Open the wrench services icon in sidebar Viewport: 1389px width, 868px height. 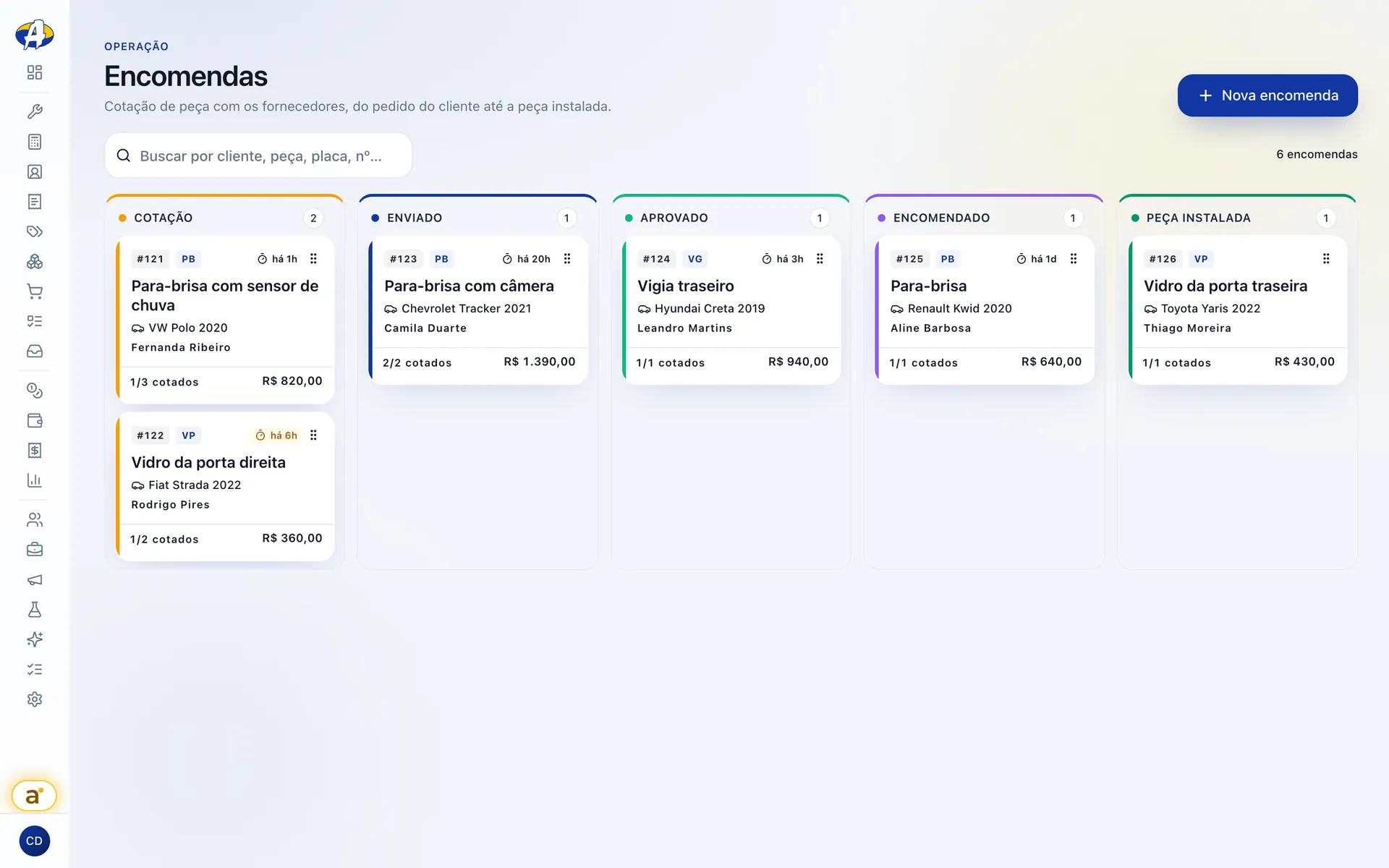tap(34, 111)
